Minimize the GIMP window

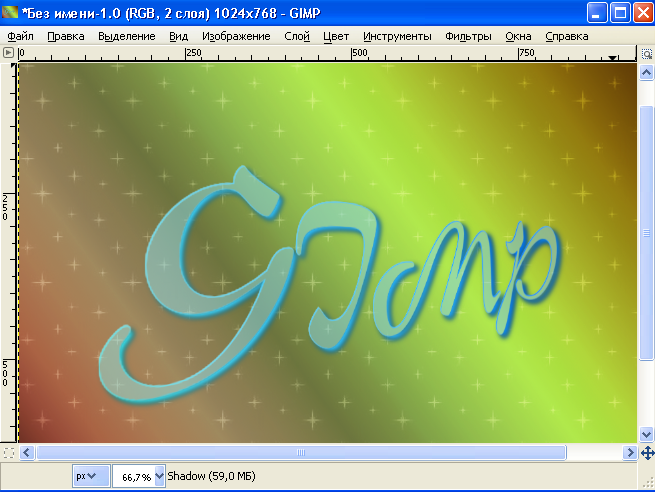597,13
